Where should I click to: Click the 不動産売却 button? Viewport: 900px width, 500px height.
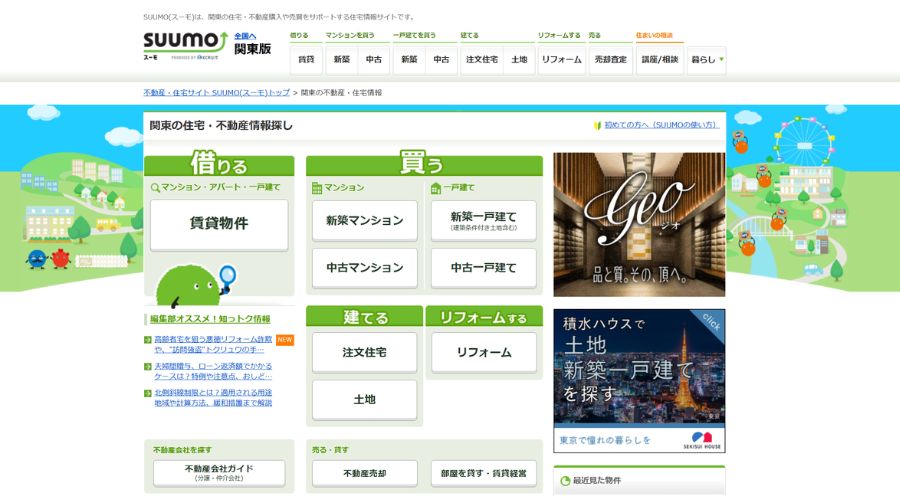[x=364, y=474]
